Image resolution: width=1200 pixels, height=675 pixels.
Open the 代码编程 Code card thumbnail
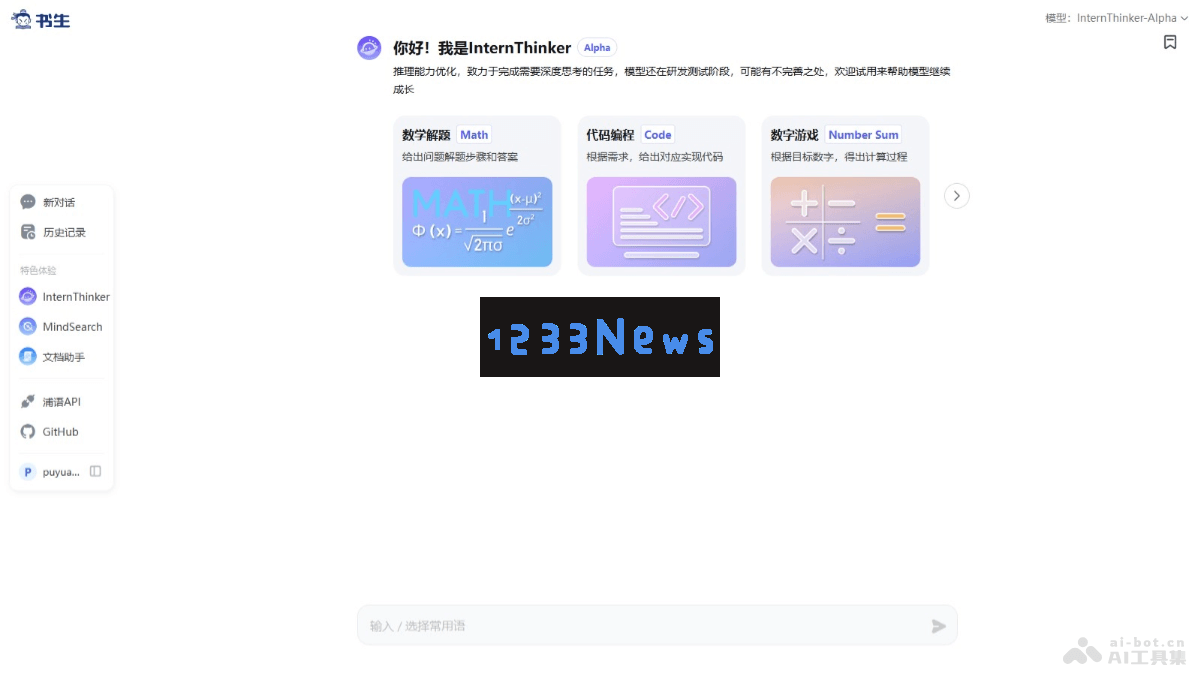pyautogui.click(x=661, y=222)
